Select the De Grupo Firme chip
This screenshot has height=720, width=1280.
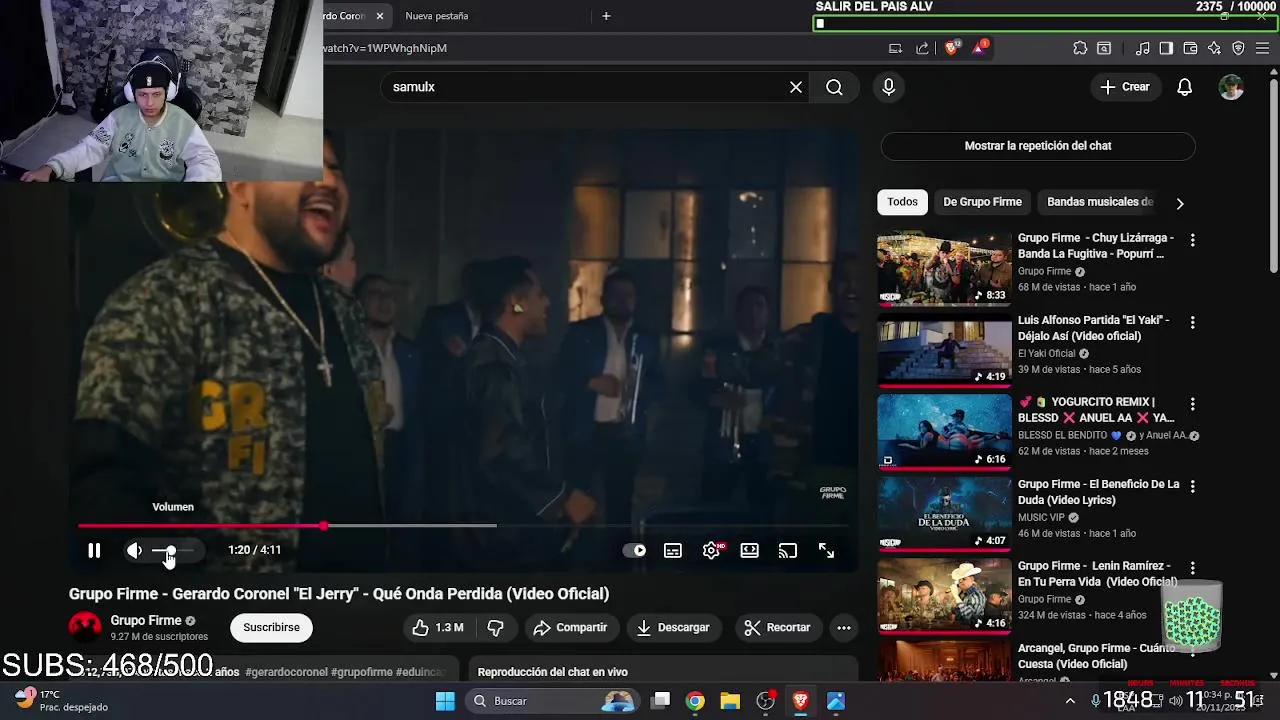(x=982, y=202)
